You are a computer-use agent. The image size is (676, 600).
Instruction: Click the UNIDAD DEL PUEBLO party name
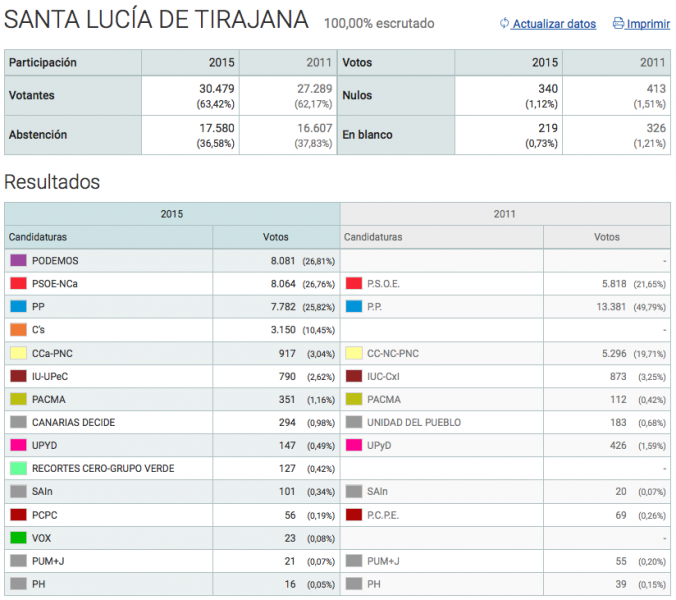[x=414, y=422]
